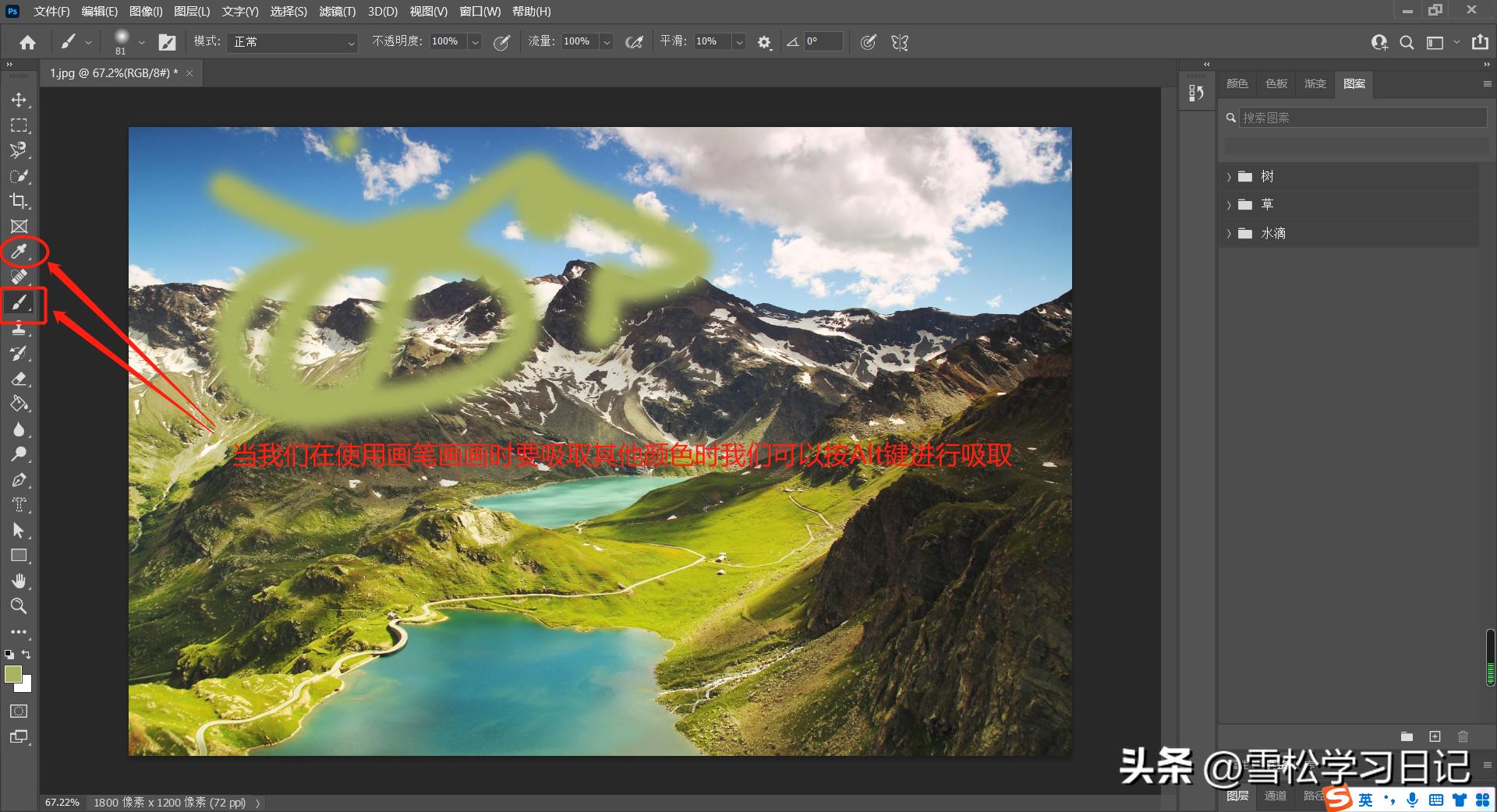Open the 滤镜(T) menu

pyautogui.click(x=337, y=12)
